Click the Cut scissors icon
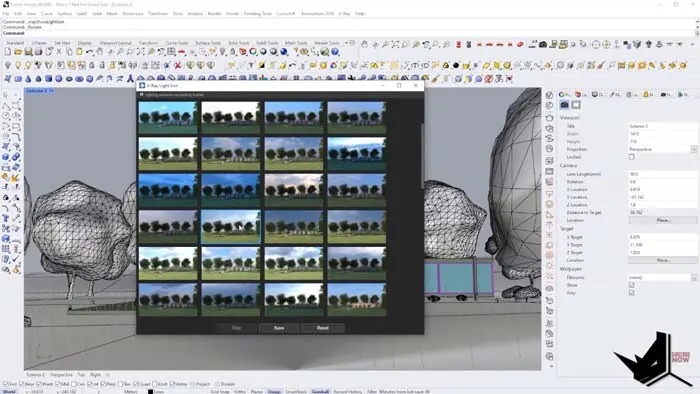Image resolution: width=700 pixels, height=394 pixels. point(59,52)
